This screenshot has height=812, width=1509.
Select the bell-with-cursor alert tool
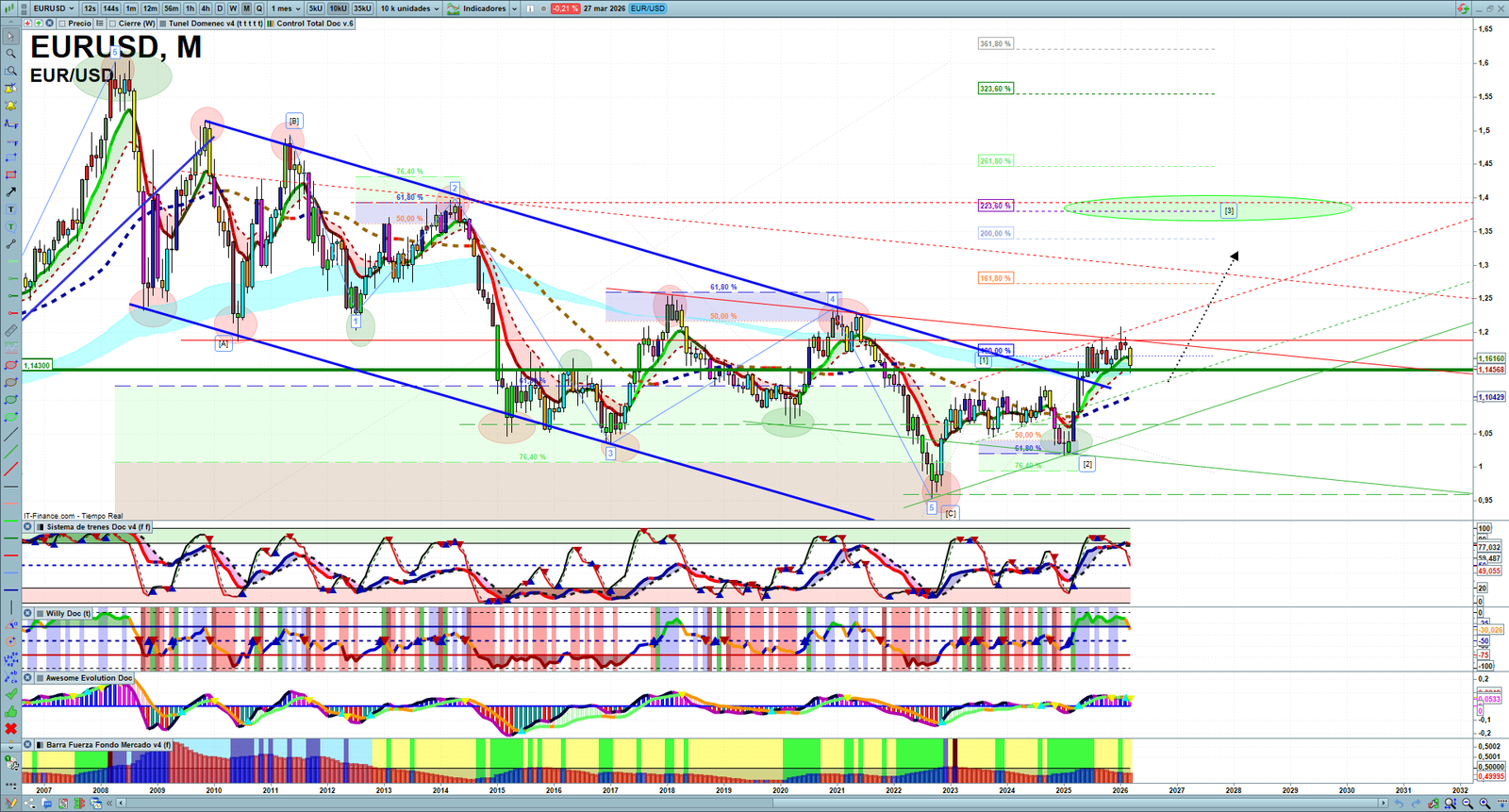(x=10, y=89)
